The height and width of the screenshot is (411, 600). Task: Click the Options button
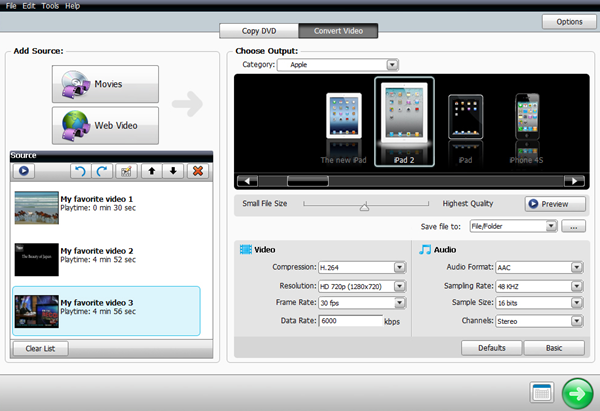pyautogui.click(x=569, y=22)
